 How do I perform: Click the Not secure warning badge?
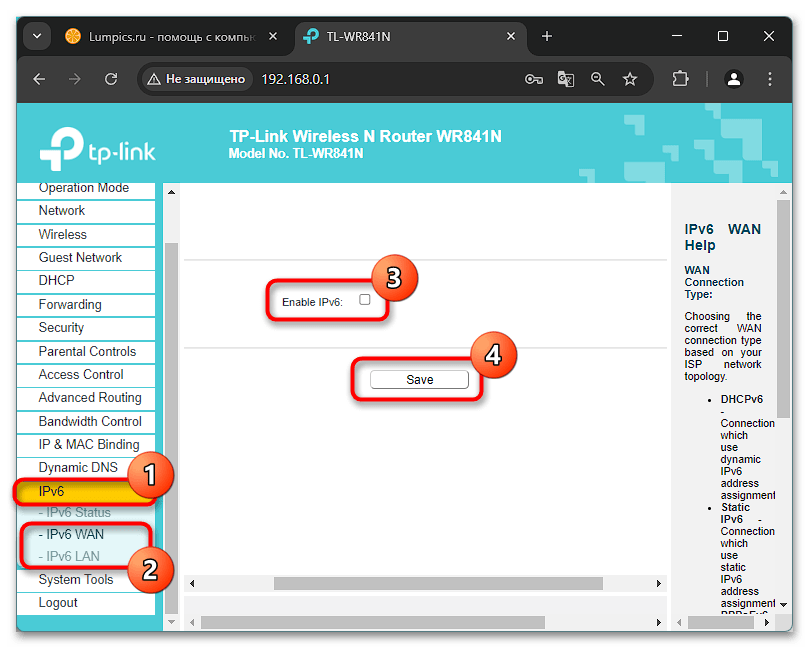(197, 79)
